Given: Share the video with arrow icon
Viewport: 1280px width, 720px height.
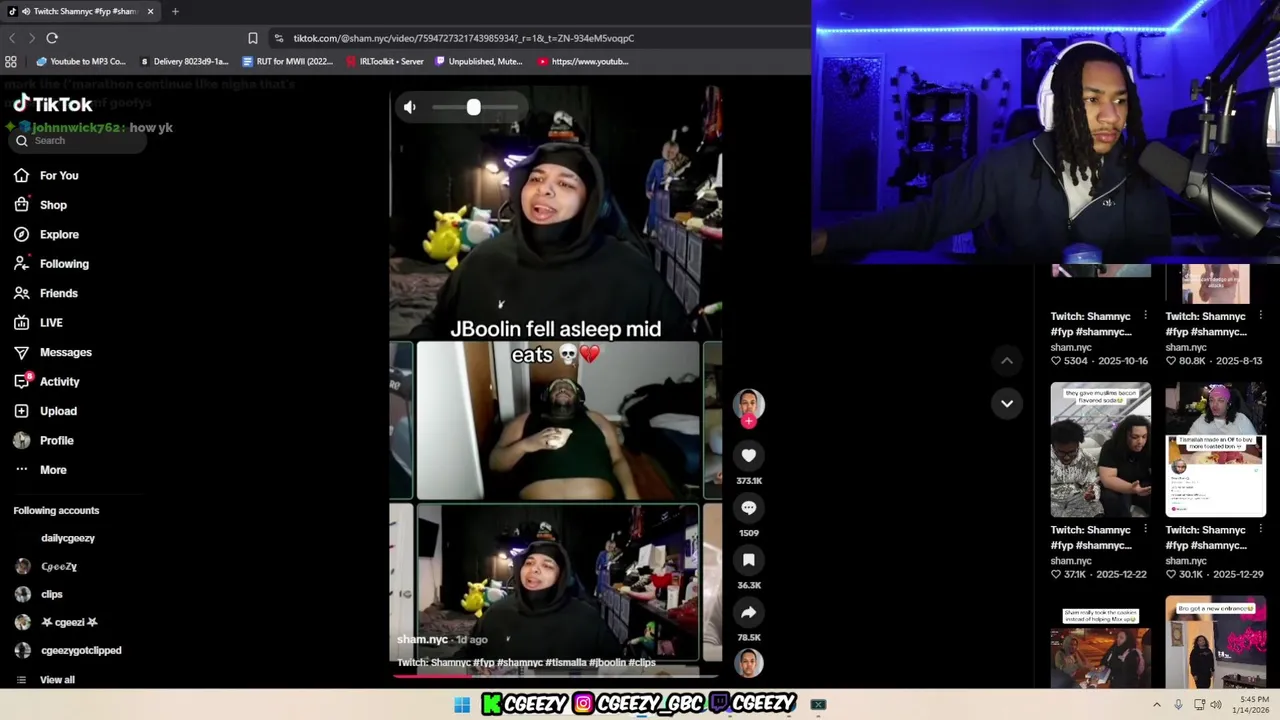Looking at the screenshot, I should (x=749, y=612).
